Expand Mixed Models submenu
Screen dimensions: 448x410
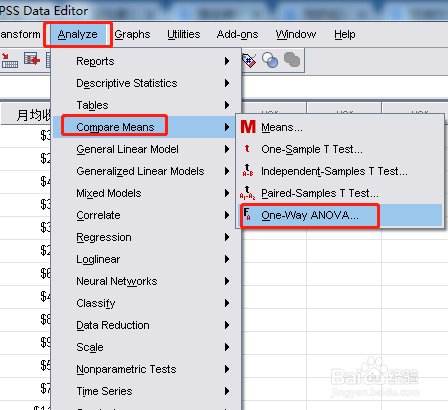pyautogui.click(x=147, y=193)
